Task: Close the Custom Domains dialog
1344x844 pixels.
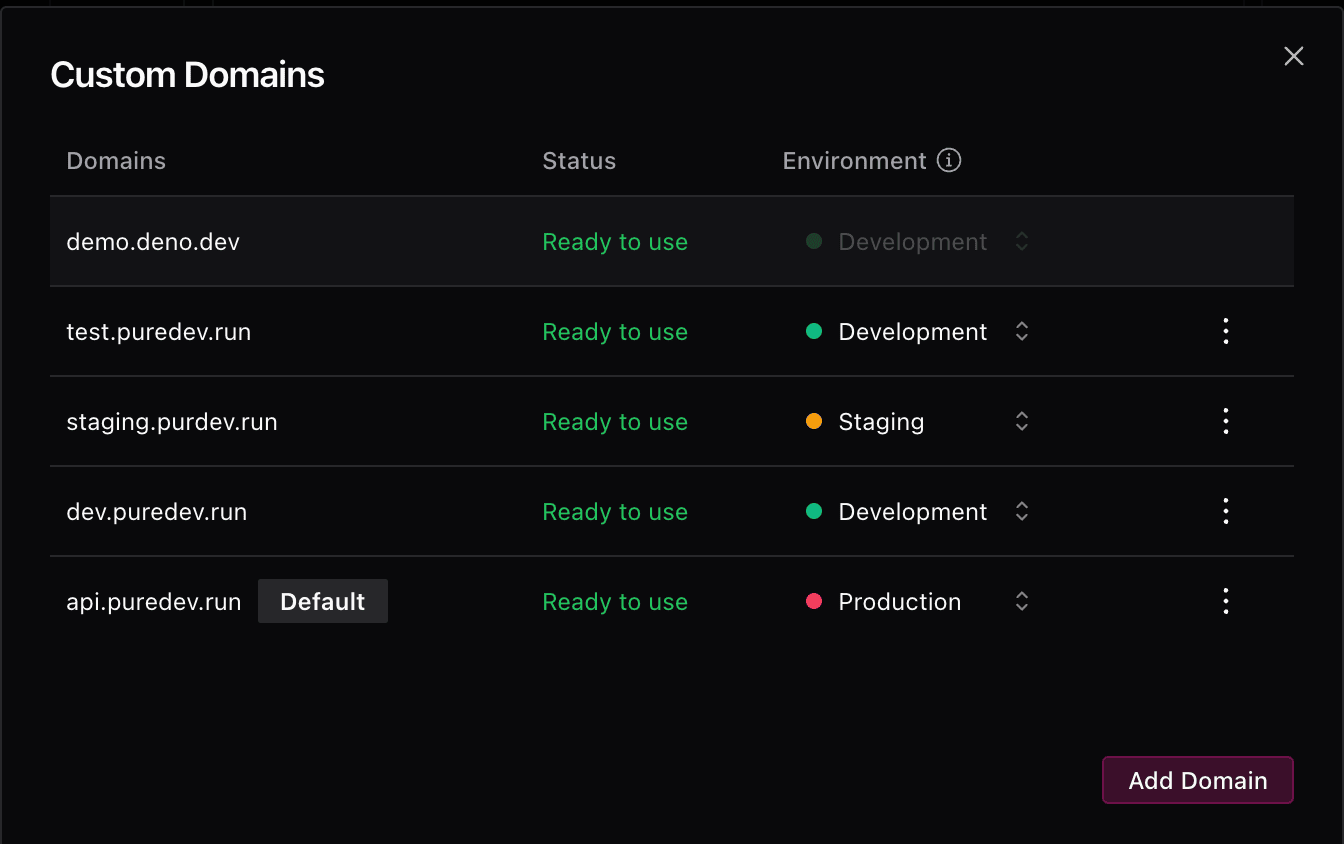Action: (x=1293, y=56)
